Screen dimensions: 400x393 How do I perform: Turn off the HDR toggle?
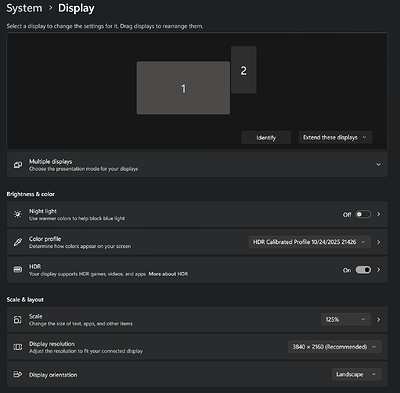point(363,270)
